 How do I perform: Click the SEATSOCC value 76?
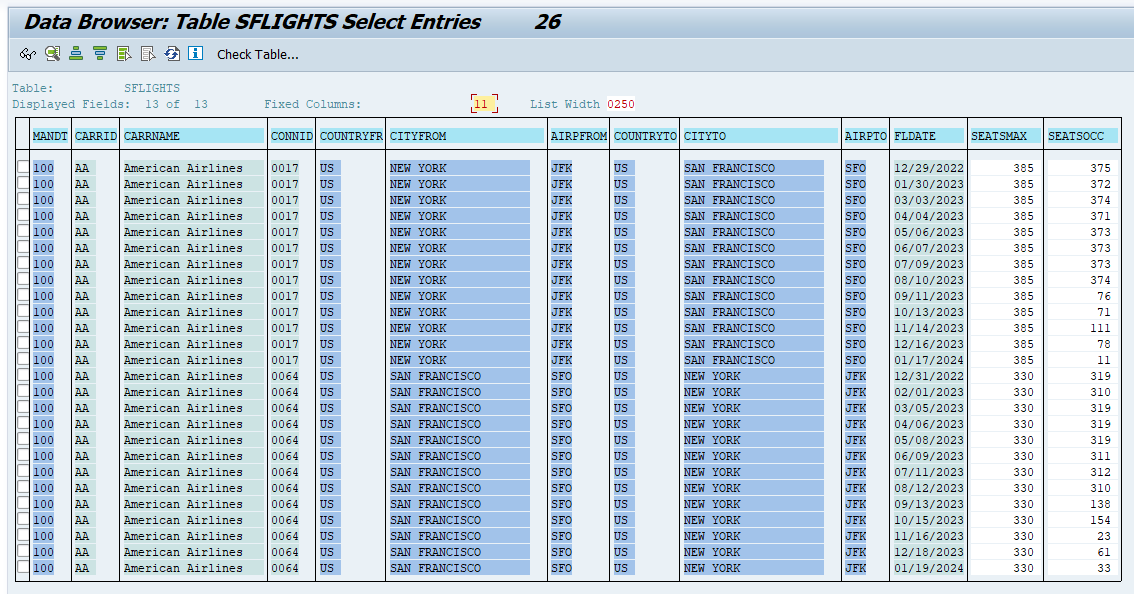tap(1104, 296)
